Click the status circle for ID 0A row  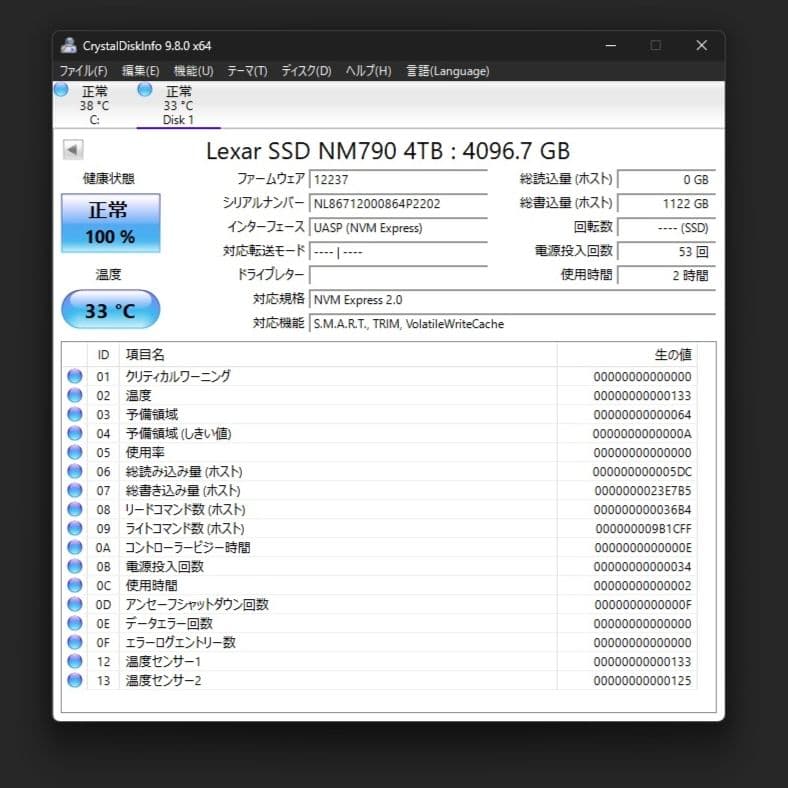coord(75,547)
